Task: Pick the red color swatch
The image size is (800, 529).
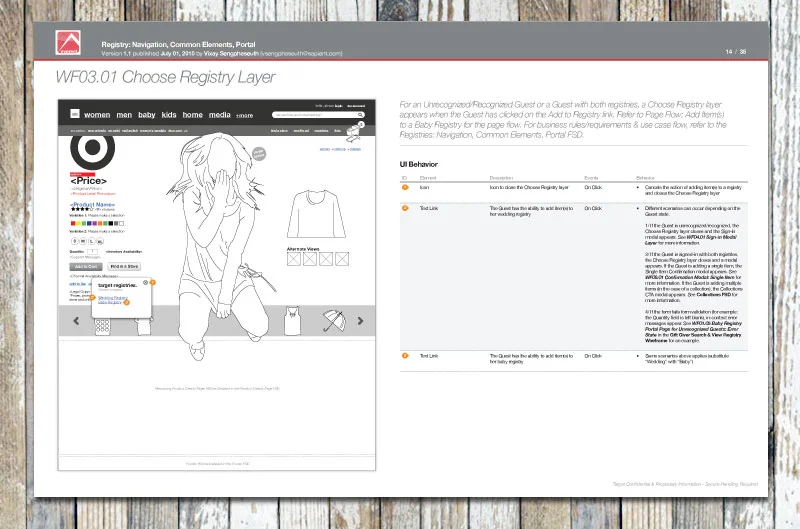Action: 73,223
